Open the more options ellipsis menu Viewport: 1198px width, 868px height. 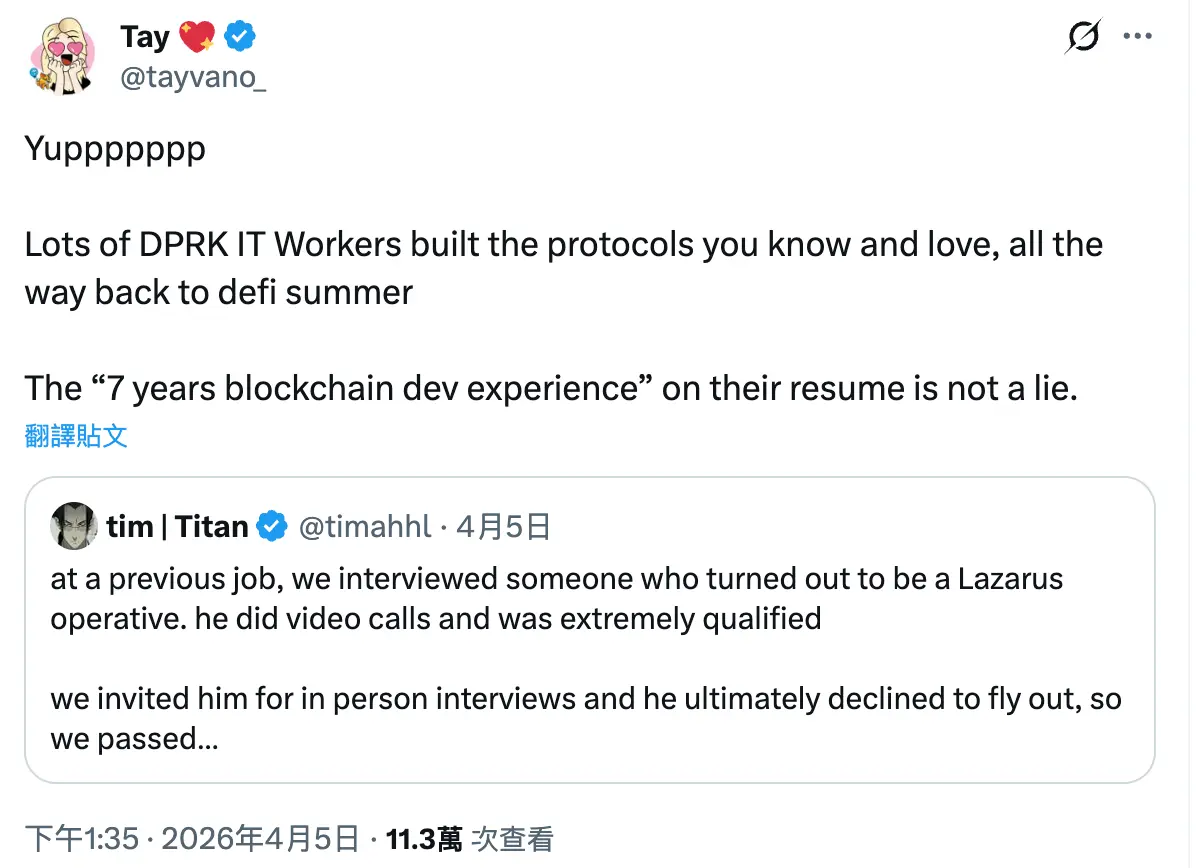(x=1138, y=36)
